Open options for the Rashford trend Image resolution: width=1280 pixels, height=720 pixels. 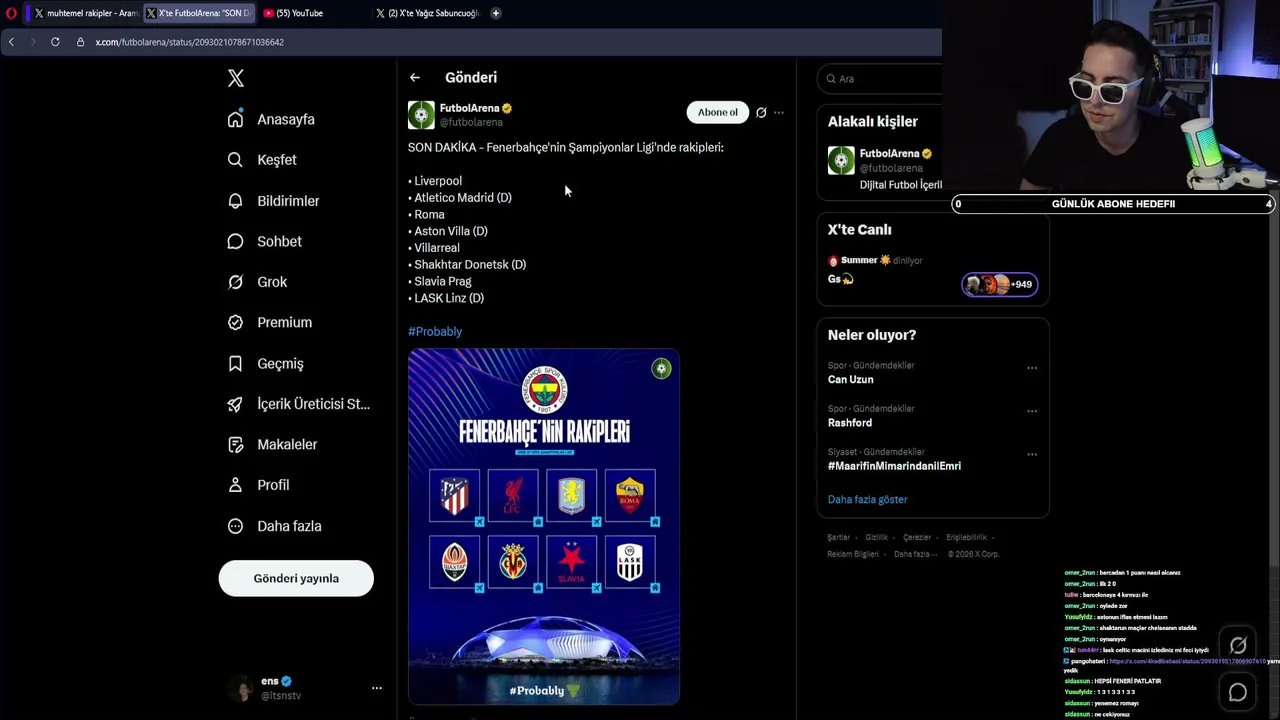pyautogui.click(x=1032, y=411)
